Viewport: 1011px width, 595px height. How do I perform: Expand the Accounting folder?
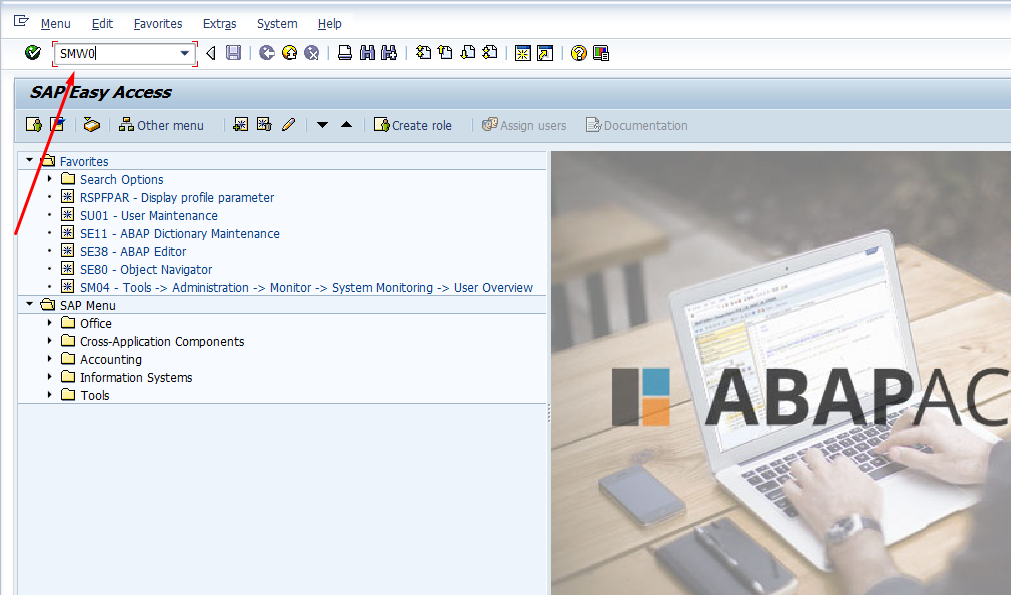tap(50, 358)
